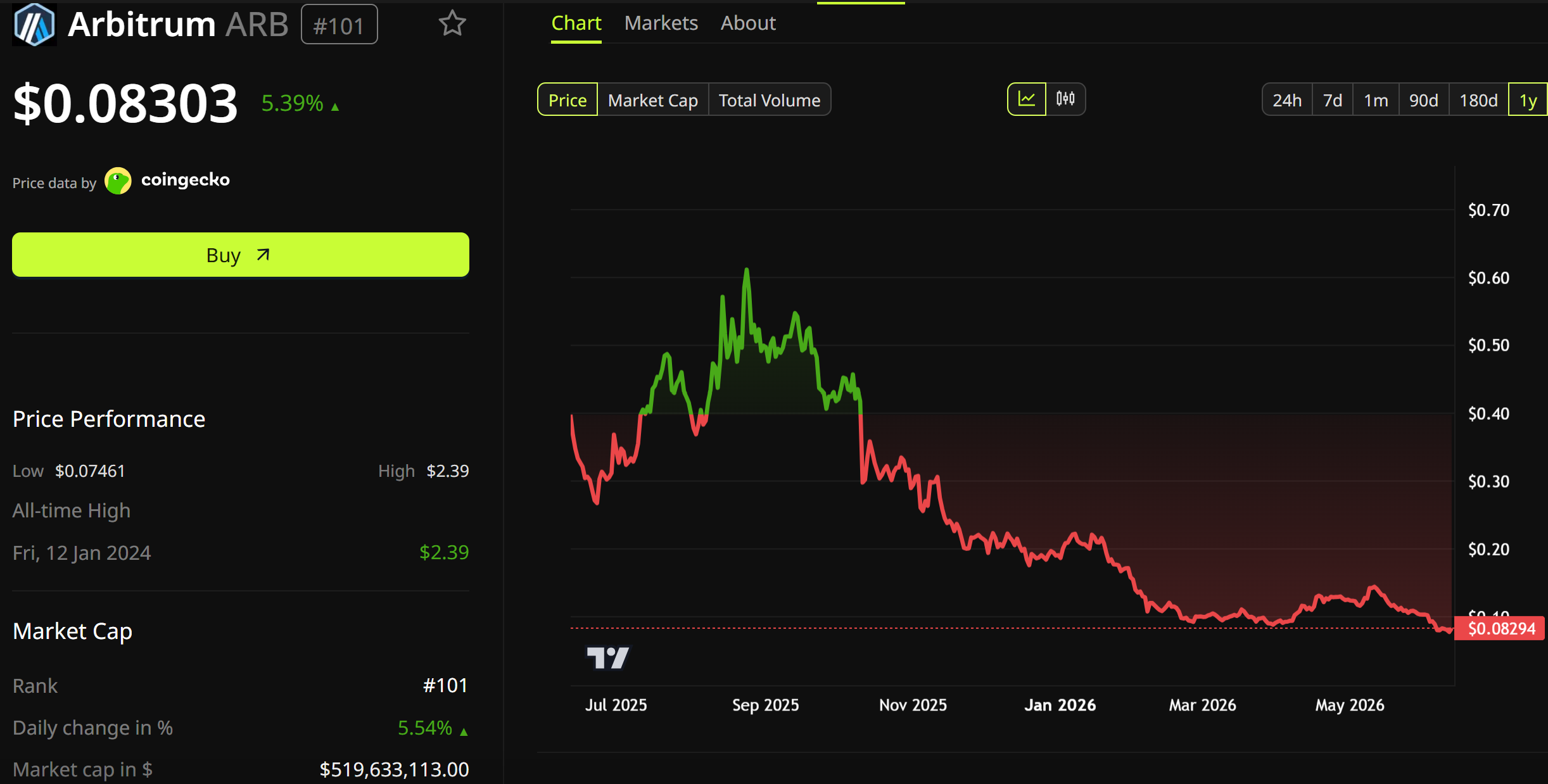Click the Sep 2025 axis label

click(765, 705)
